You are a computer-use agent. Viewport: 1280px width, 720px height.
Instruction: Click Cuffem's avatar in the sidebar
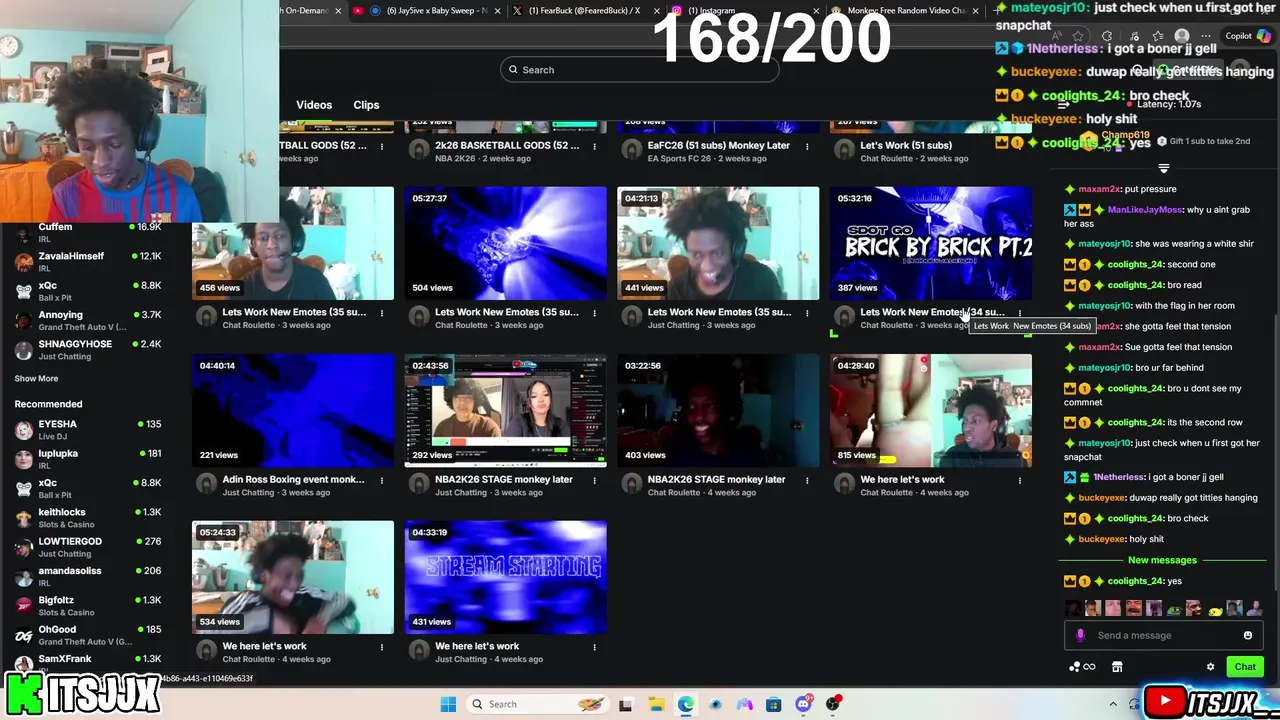(x=24, y=232)
